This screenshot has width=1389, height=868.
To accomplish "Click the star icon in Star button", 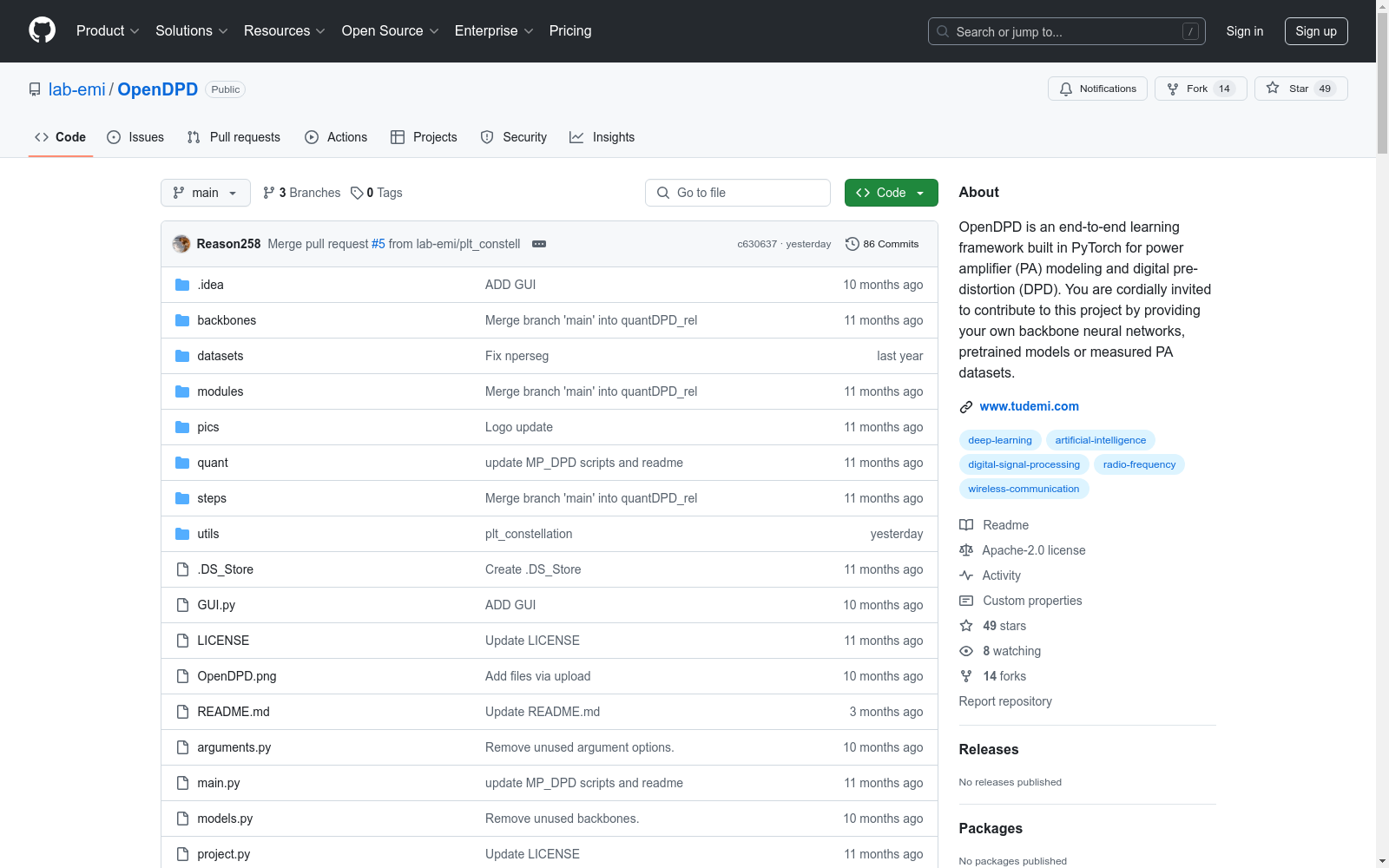I will (1273, 88).
